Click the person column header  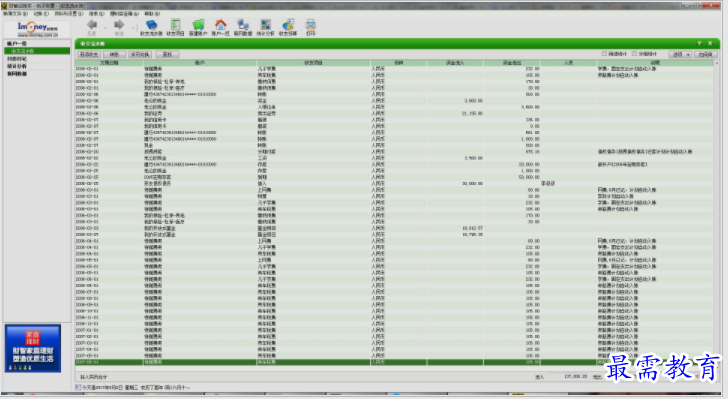point(568,63)
